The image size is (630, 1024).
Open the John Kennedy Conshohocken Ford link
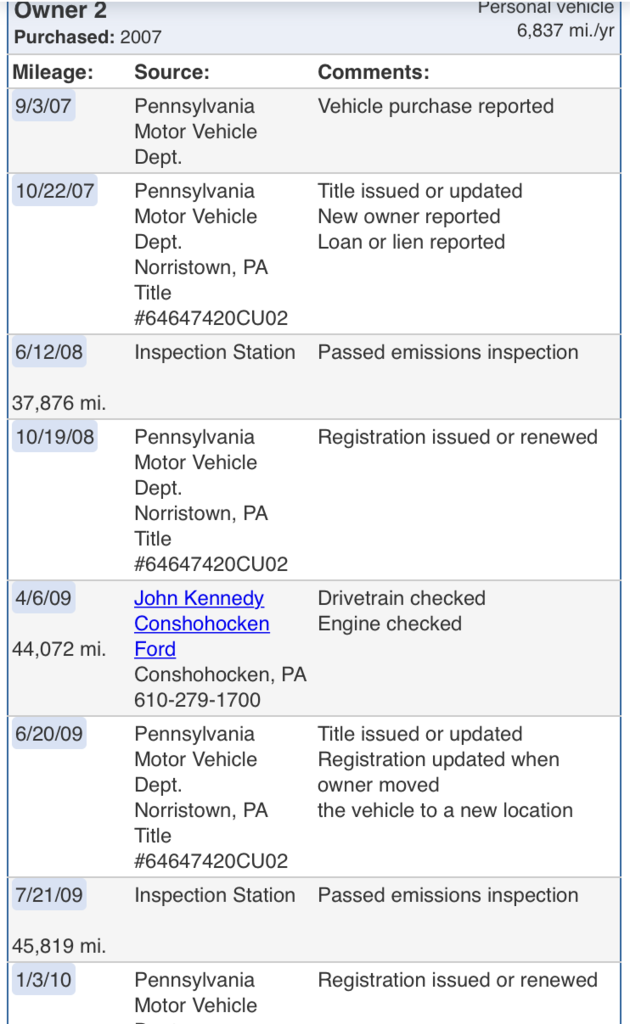click(x=201, y=624)
